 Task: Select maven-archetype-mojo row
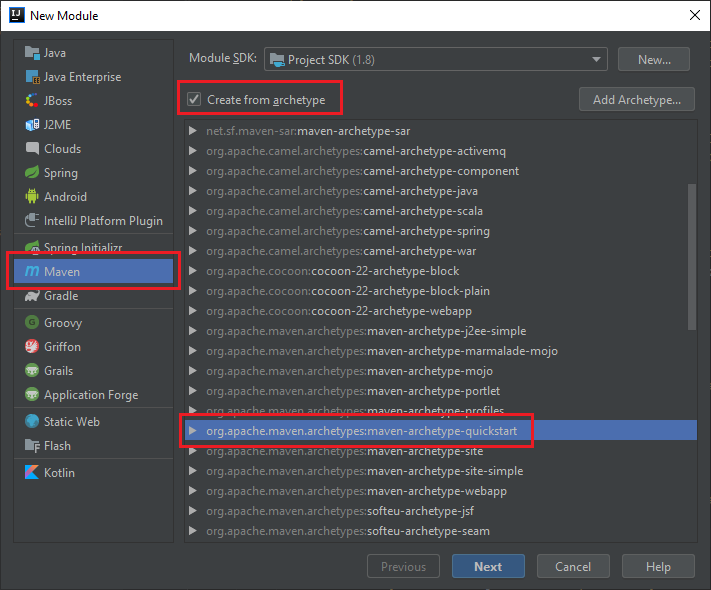[441, 371]
